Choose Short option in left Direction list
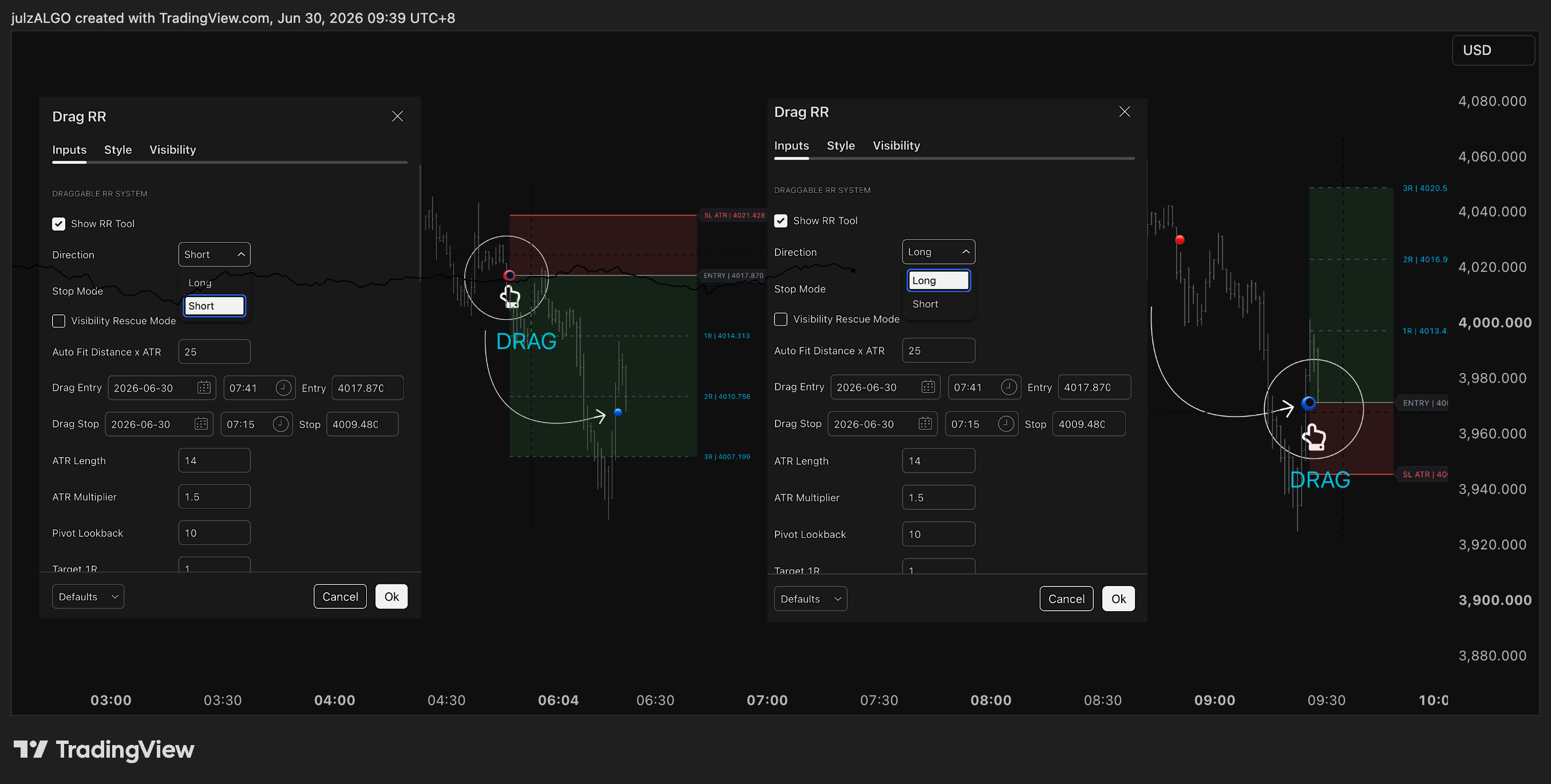 point(213,306)
